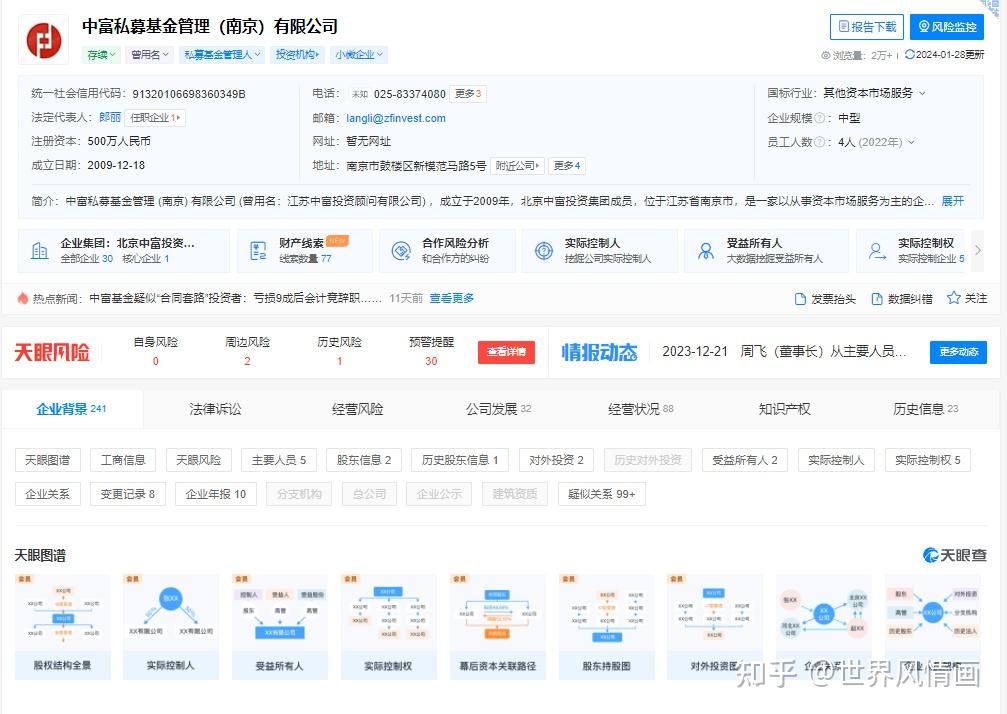This screenshot has width=1007, height=714.
Task: Click the 天眼查 logo
Action: point(954,555)
